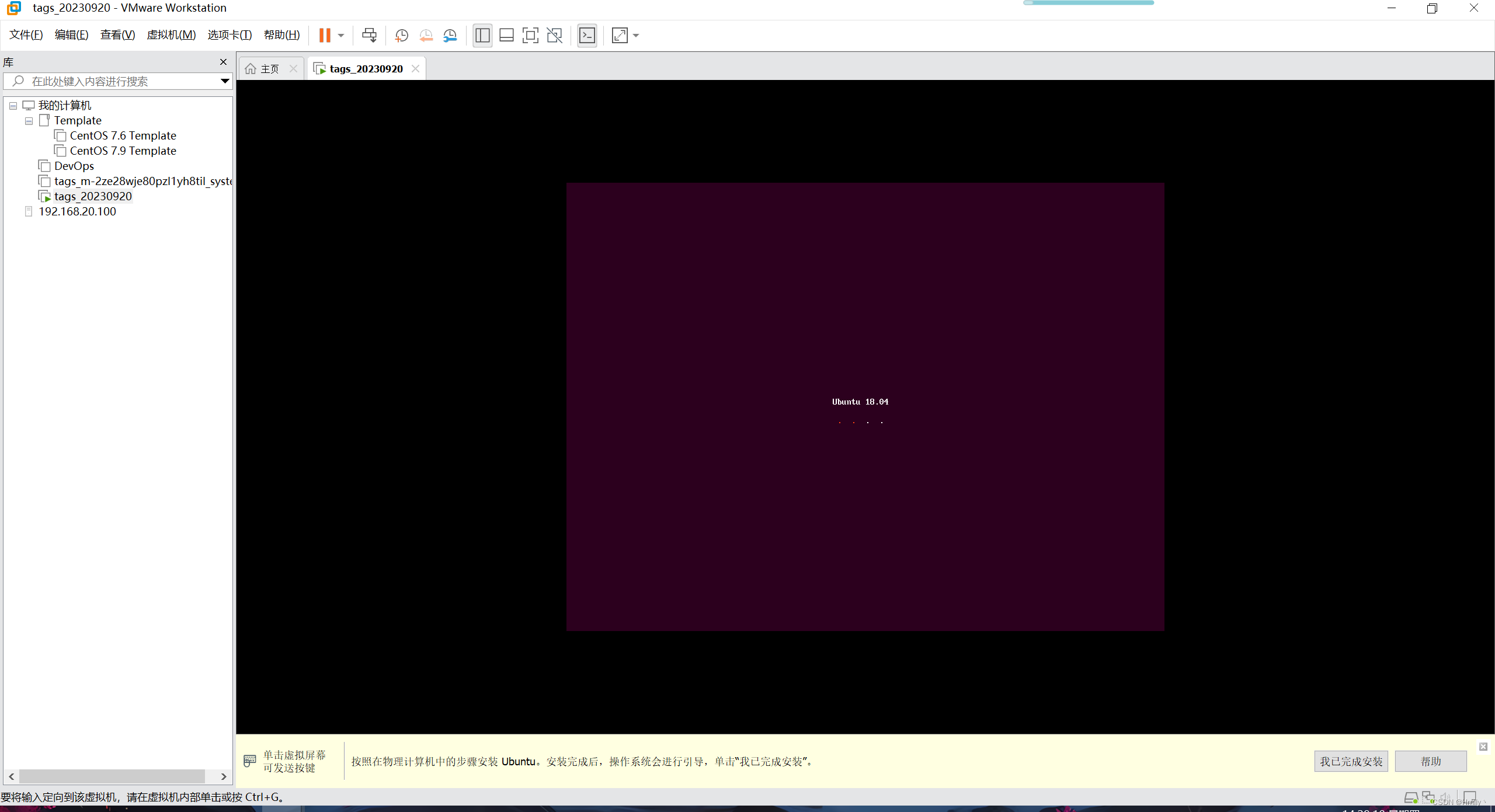The height and width of the screenshot is (812, 1495).
Task: Enter full screen mode
Action: 530,35
